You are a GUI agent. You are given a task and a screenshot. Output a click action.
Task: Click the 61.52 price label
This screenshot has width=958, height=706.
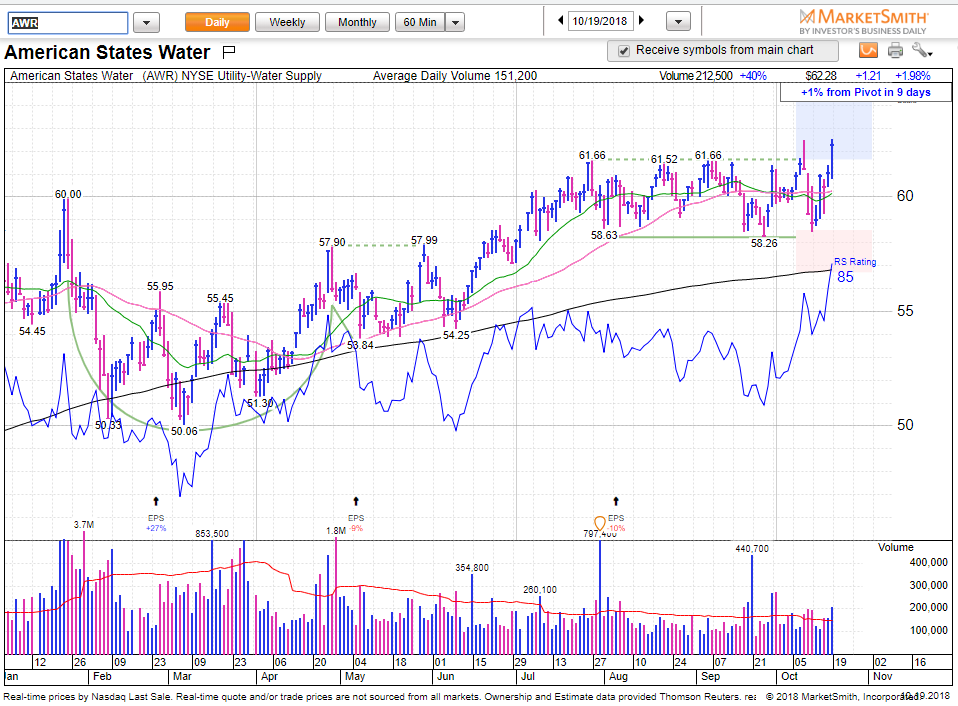[x=664, y=159]
